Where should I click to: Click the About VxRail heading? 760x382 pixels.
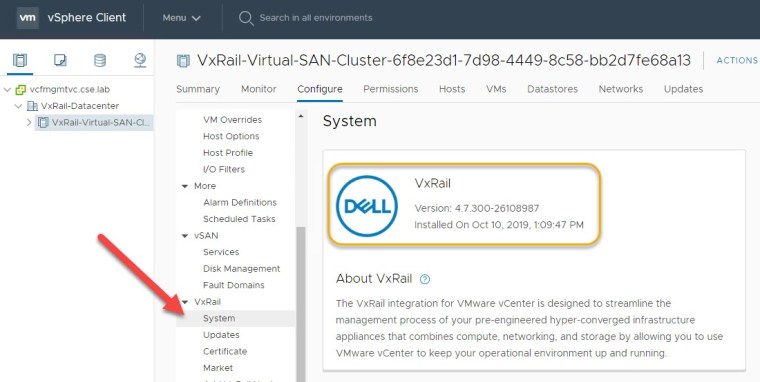[374, 279]
